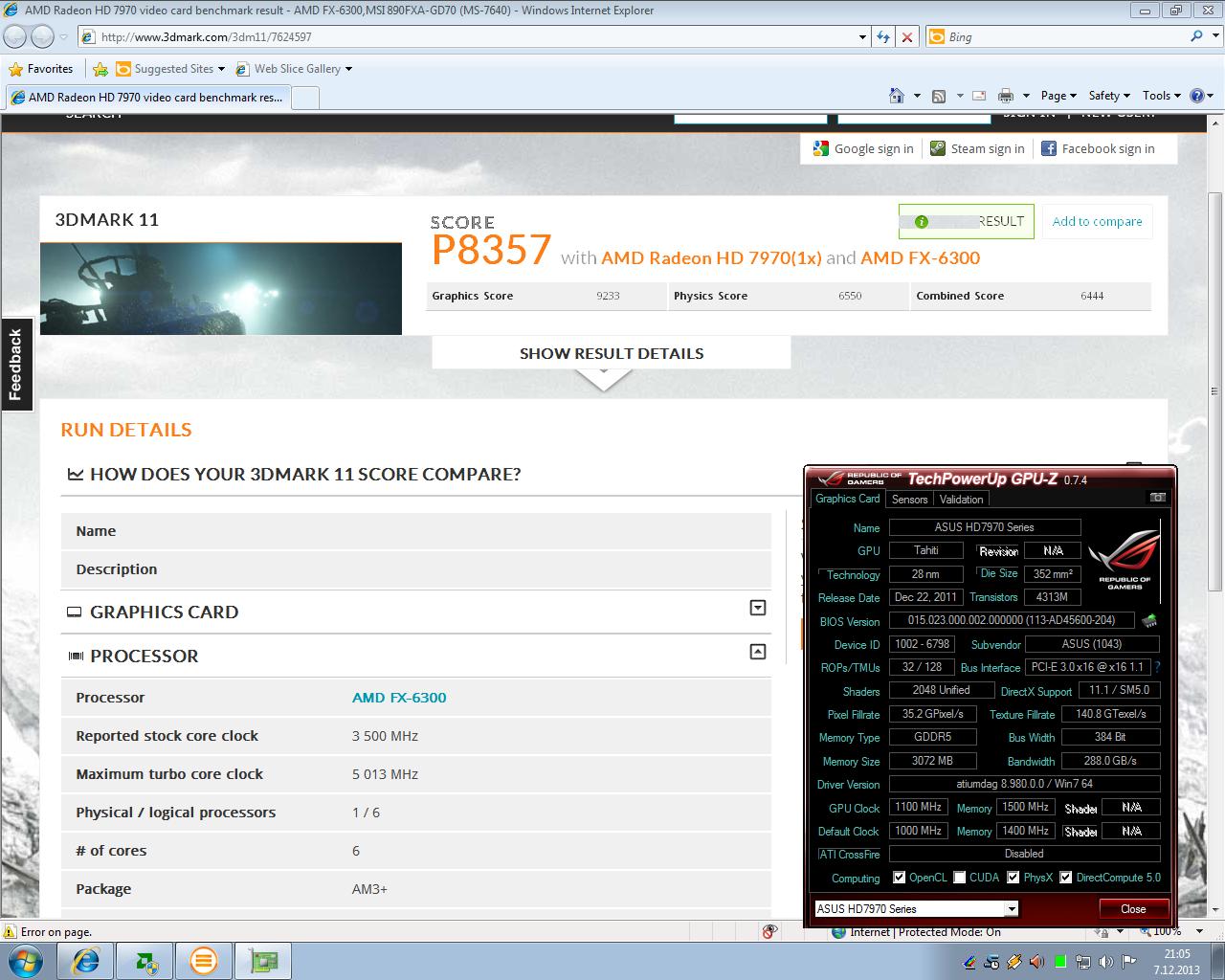Open the zoom level dropdown in status bar
The image size is (1225, 980).
pos(1200,931)
